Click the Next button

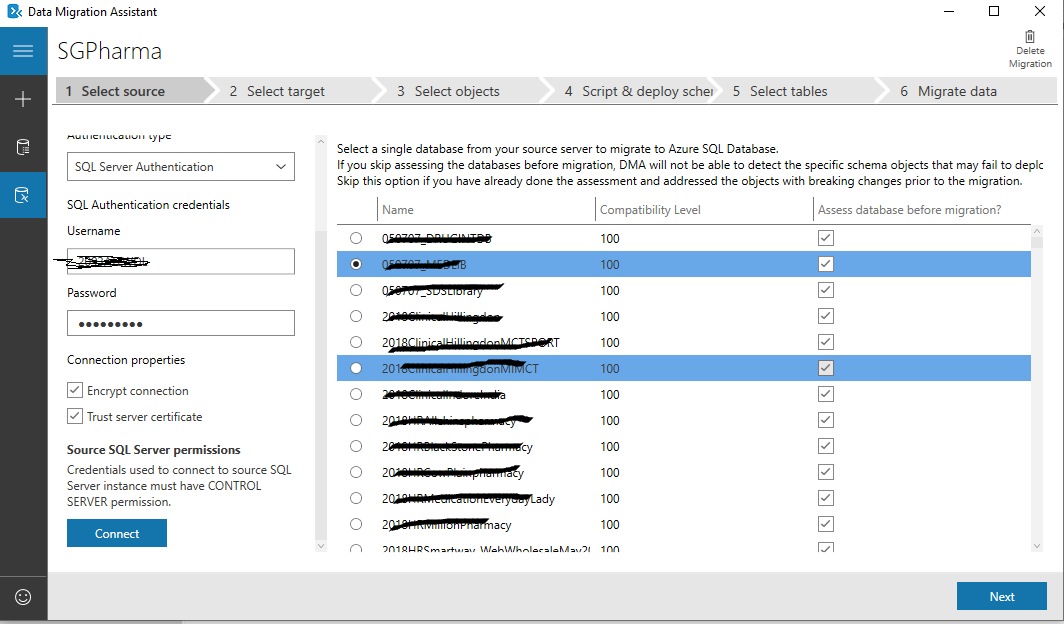point(1002,596)
